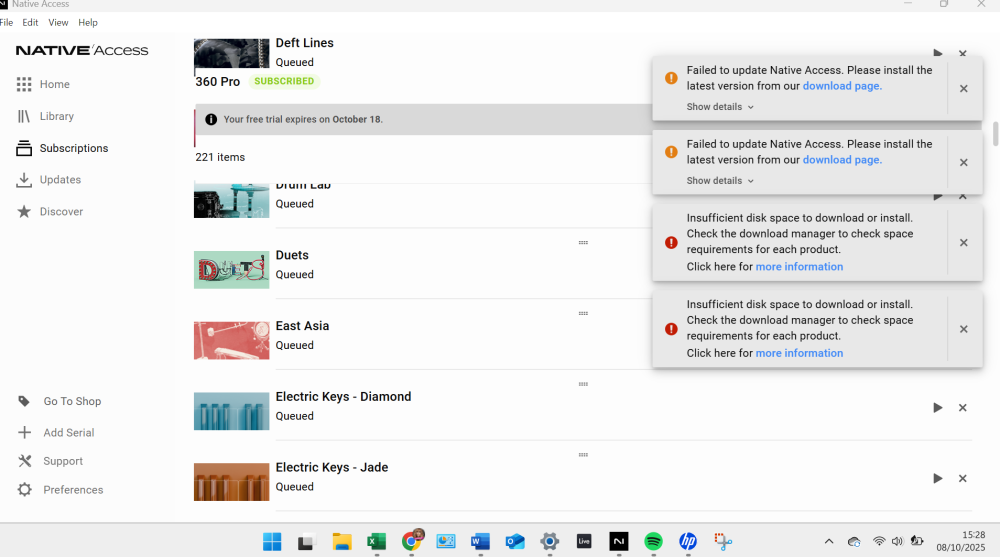This screenshot has height=557, width=1000.
Task: Resume Electric Keys - Jade download
Action: pos(938,479)
